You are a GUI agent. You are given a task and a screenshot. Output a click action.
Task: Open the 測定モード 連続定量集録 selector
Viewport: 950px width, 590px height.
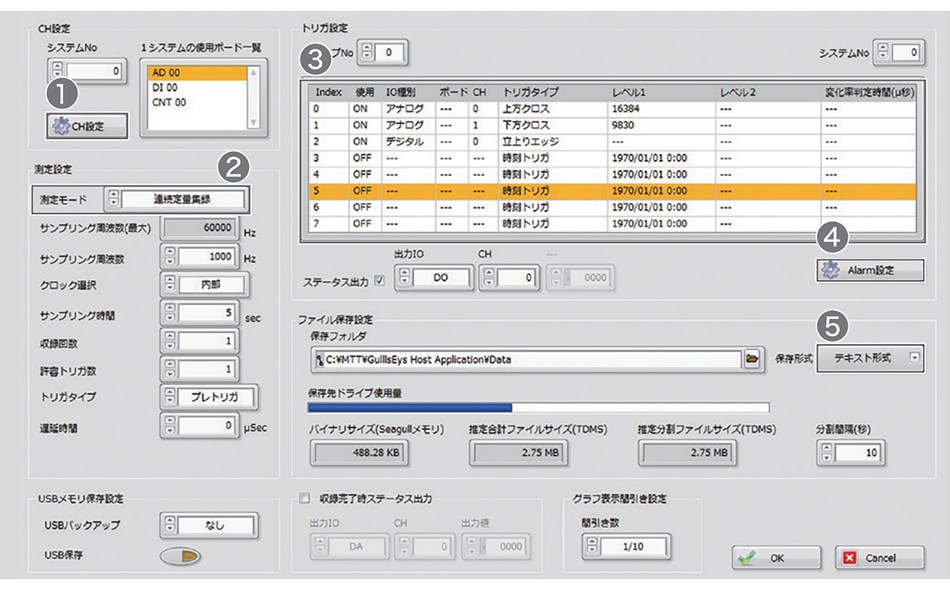click(176, 199)
